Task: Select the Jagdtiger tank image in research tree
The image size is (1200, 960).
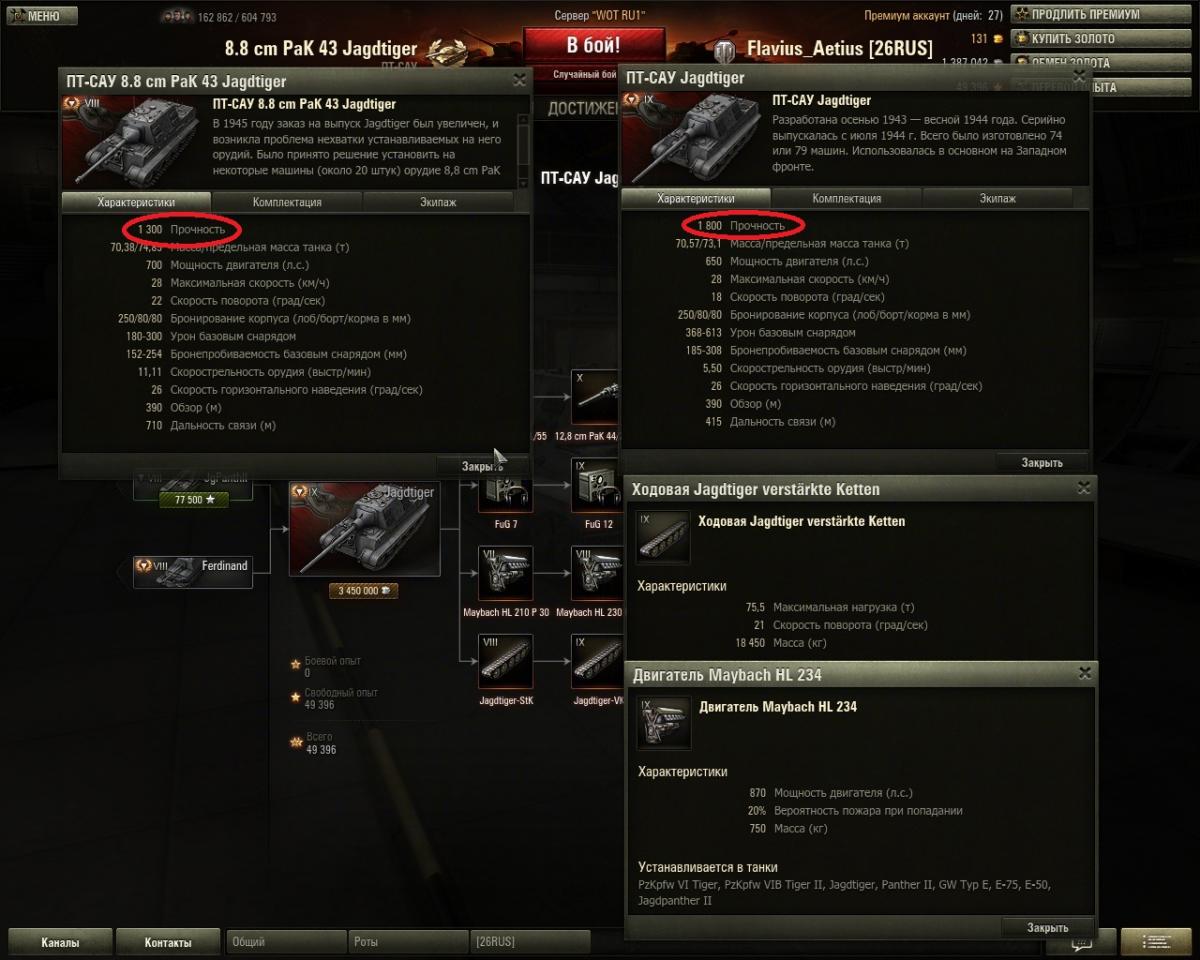Action: pyautogui.click(x=364, y=529)
